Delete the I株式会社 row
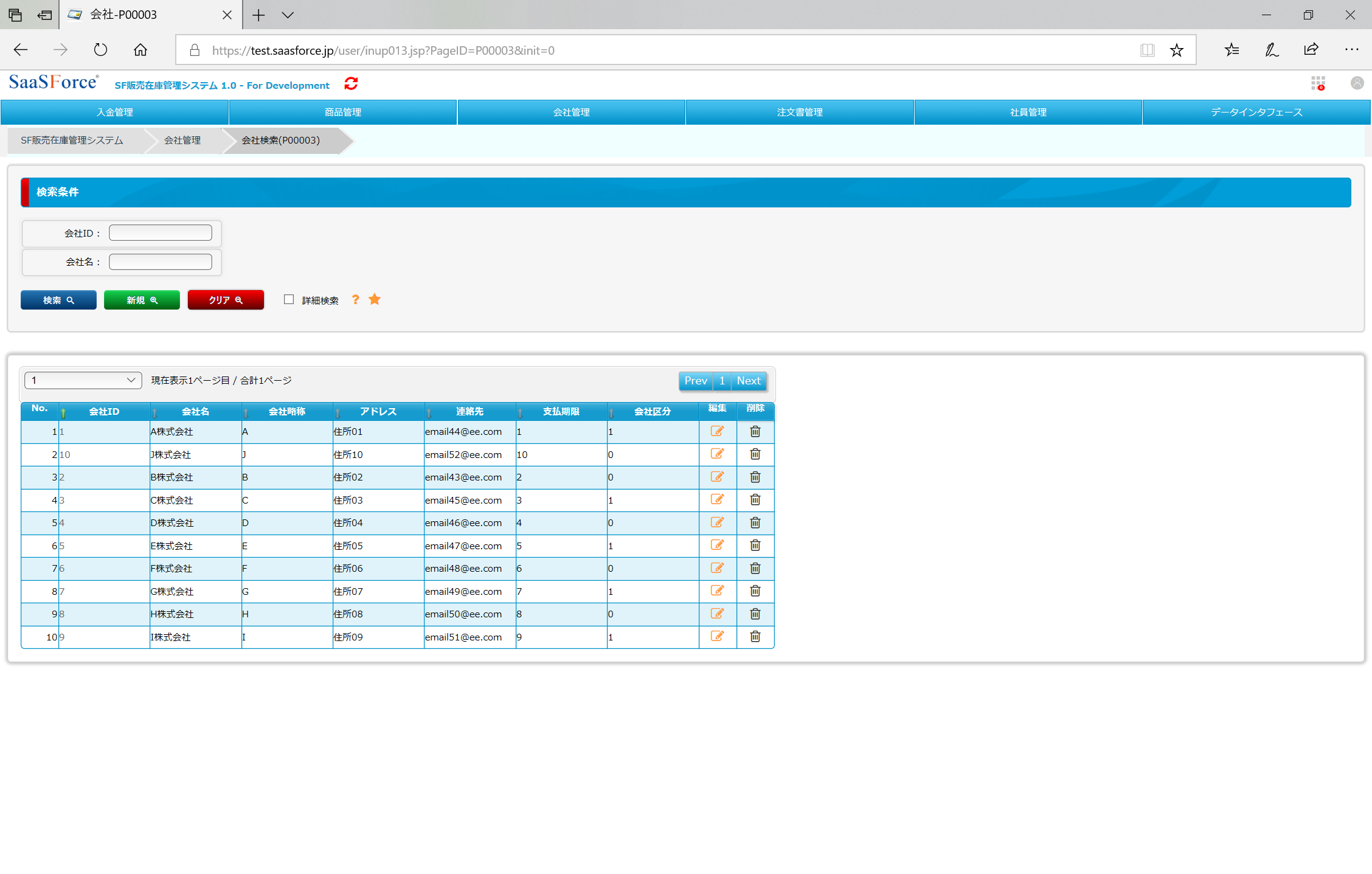Screen dimensions: 1372x874 pos(755,637)
